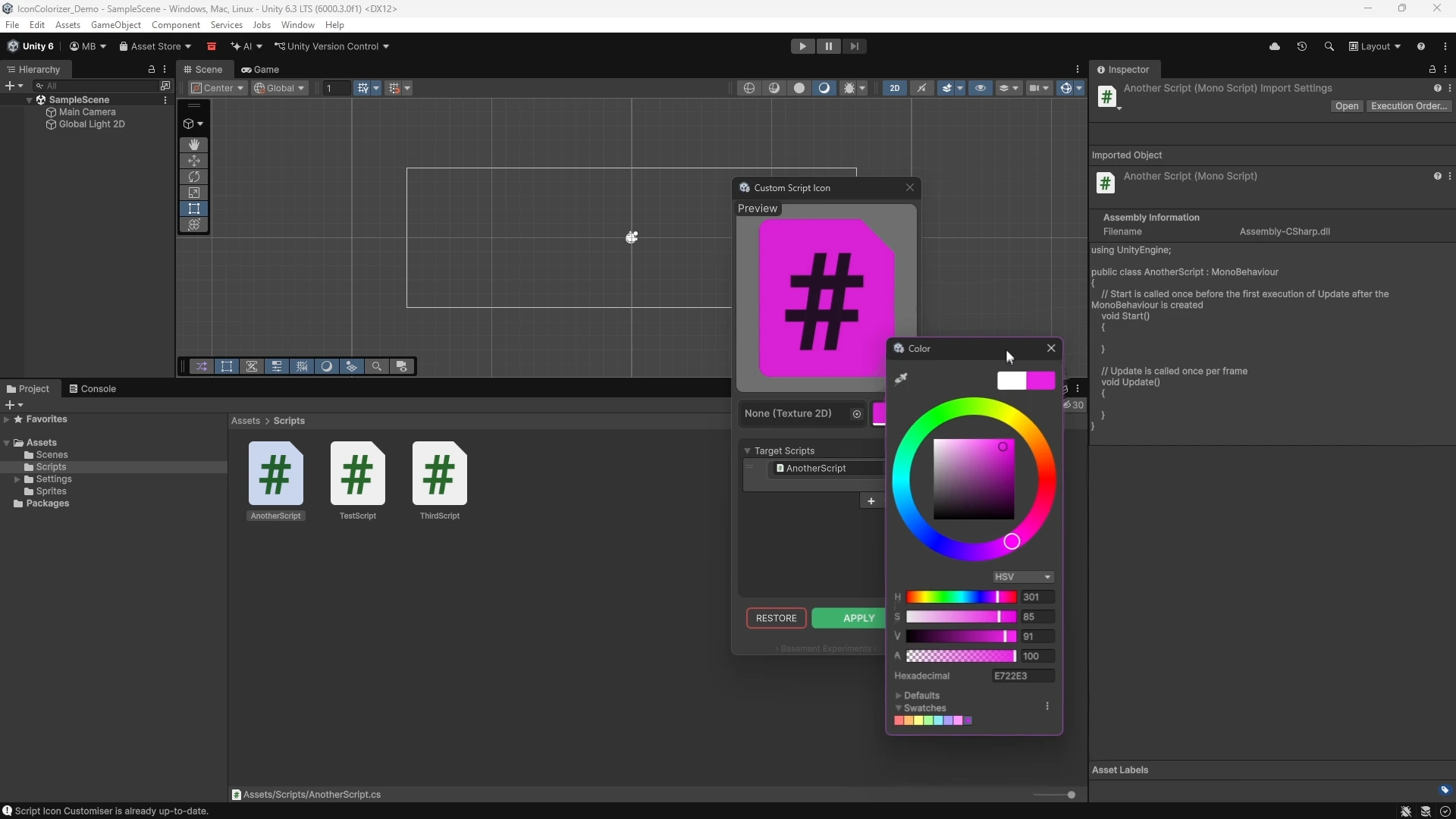The image size is (1456, 819).
Task: Click the Pause button
Action: 829,46
